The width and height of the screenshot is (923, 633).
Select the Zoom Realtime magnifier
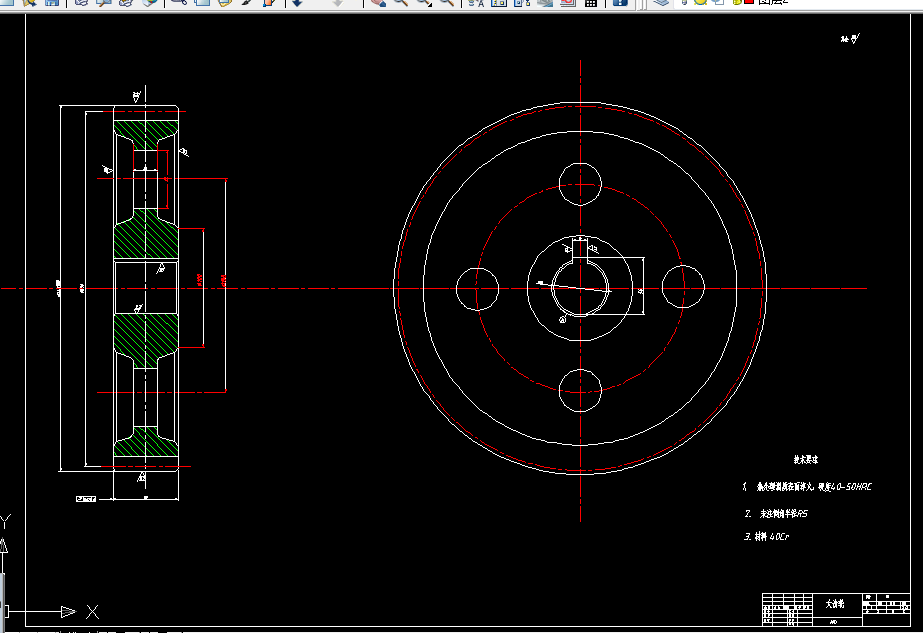401,2
